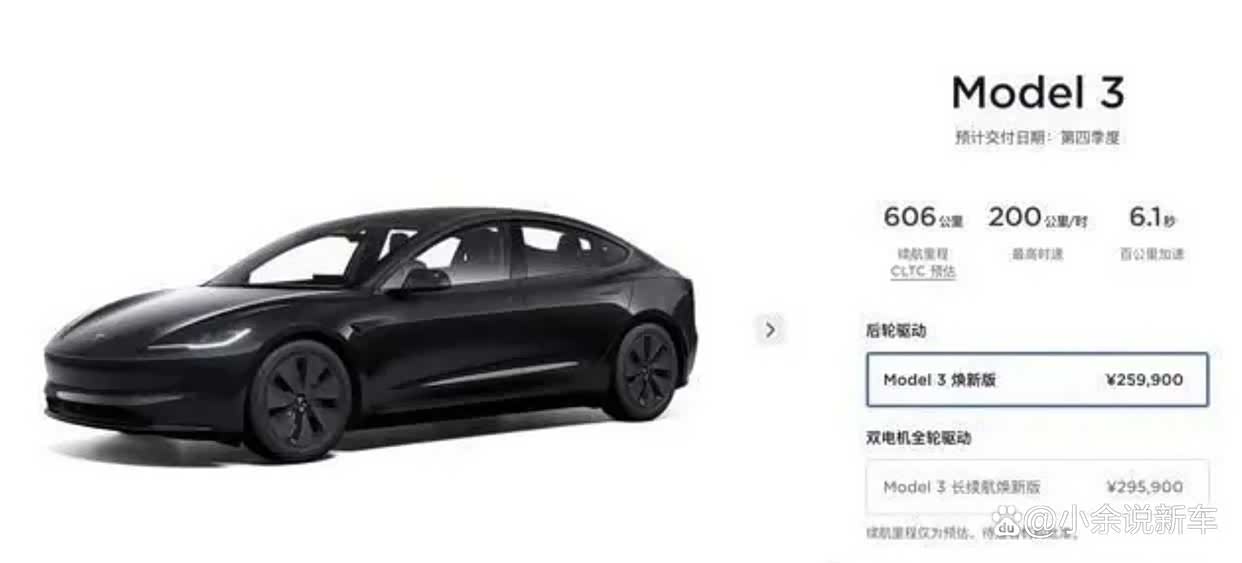Click the Model 3 heading
Screen dimensions: 1242x563
tap(1038, 93)
